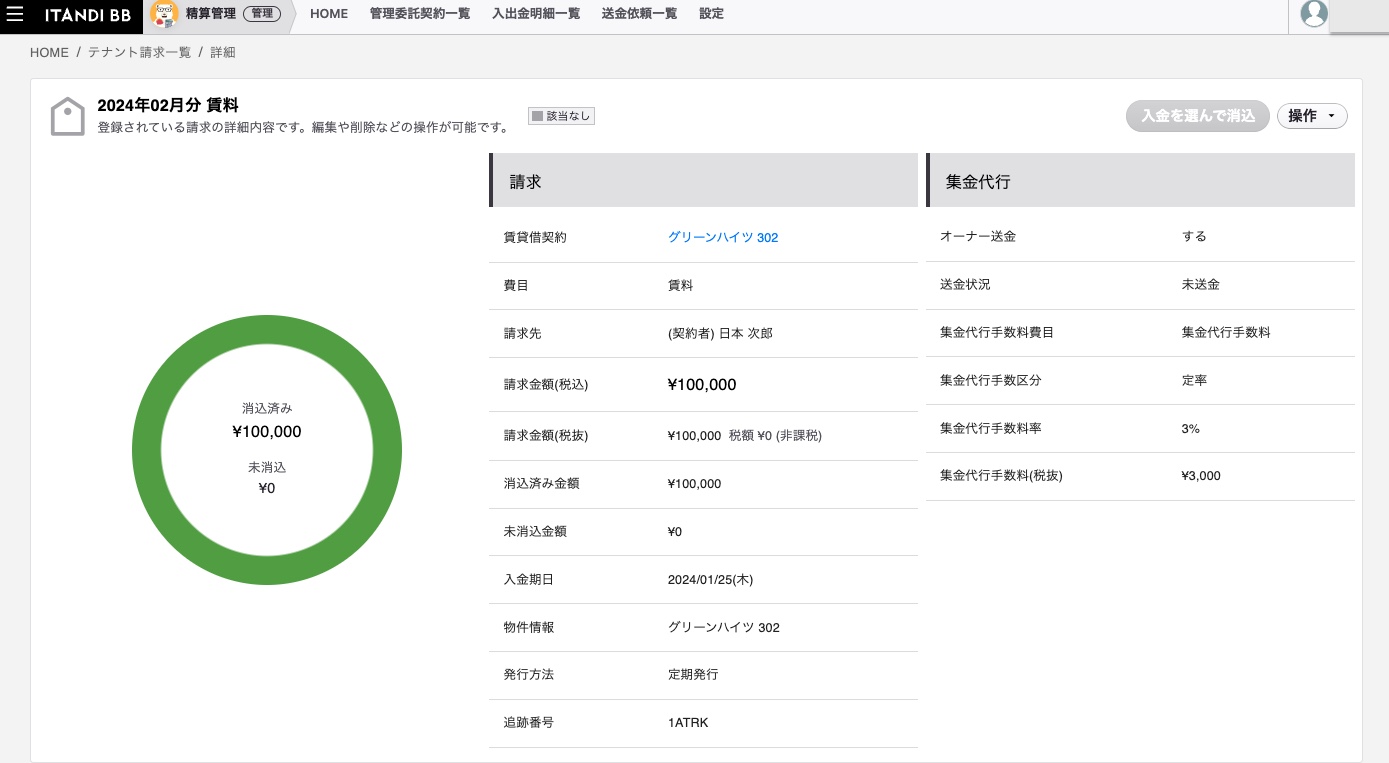Click the 精算管理 mascot icon
The image size is (1389, 763).
click(164, 14)
